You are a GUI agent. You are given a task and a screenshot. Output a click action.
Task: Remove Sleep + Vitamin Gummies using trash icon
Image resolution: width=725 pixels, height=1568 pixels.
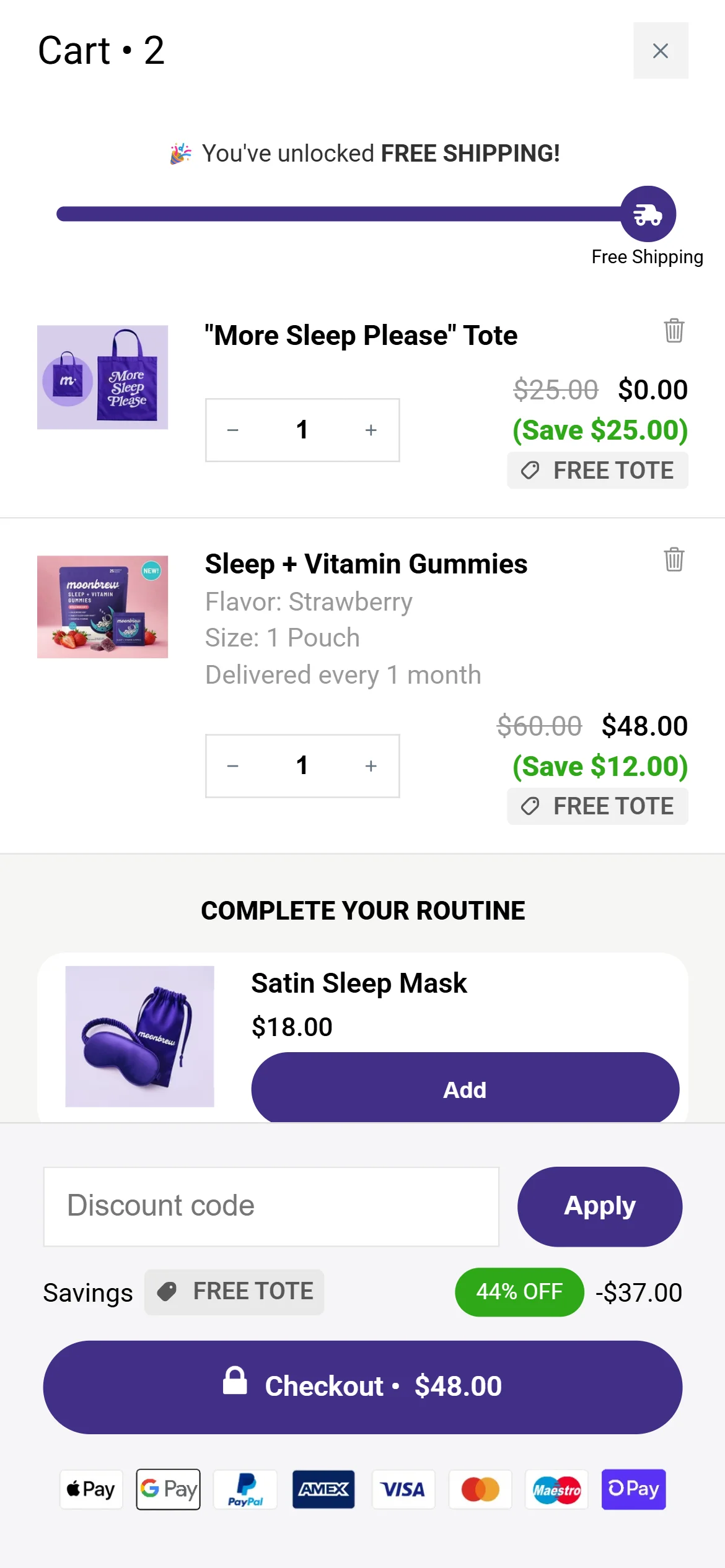point(674,559)
